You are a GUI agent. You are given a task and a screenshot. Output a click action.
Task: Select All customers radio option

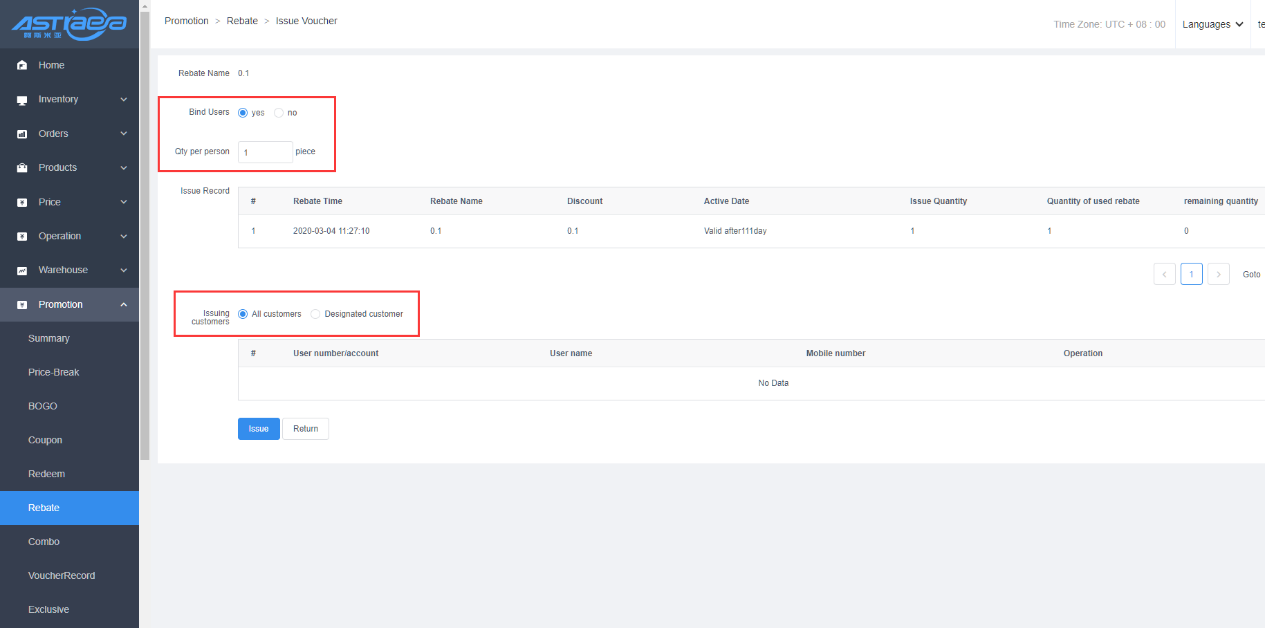coord(243,314)
